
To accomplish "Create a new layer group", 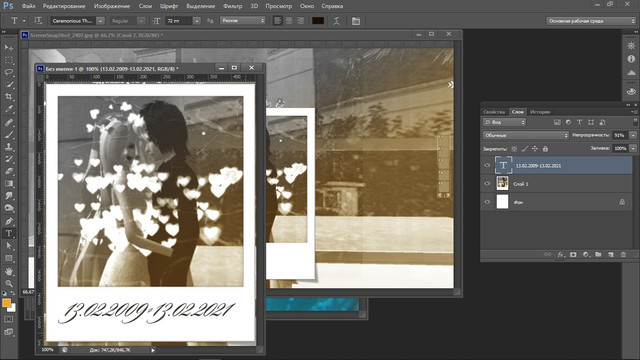I will tap(598, 254).
